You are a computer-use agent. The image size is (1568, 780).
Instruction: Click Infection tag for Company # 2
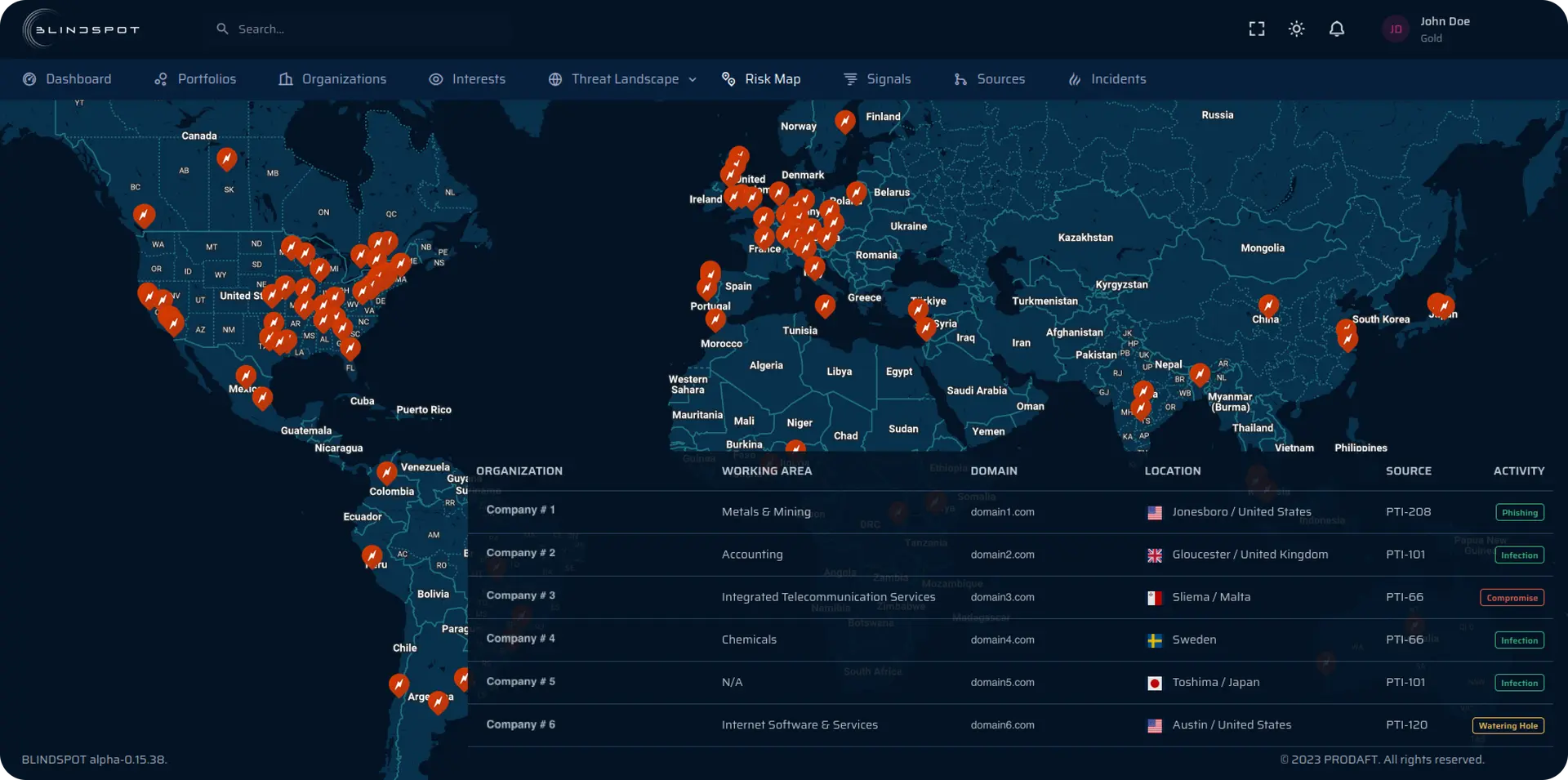1520,555
